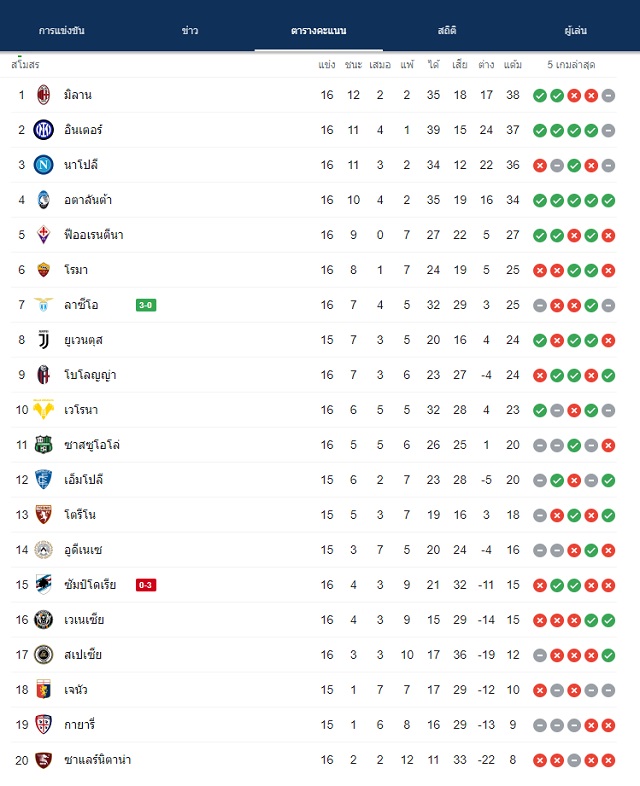Click the Verona yellow crest

coord(44,410)
